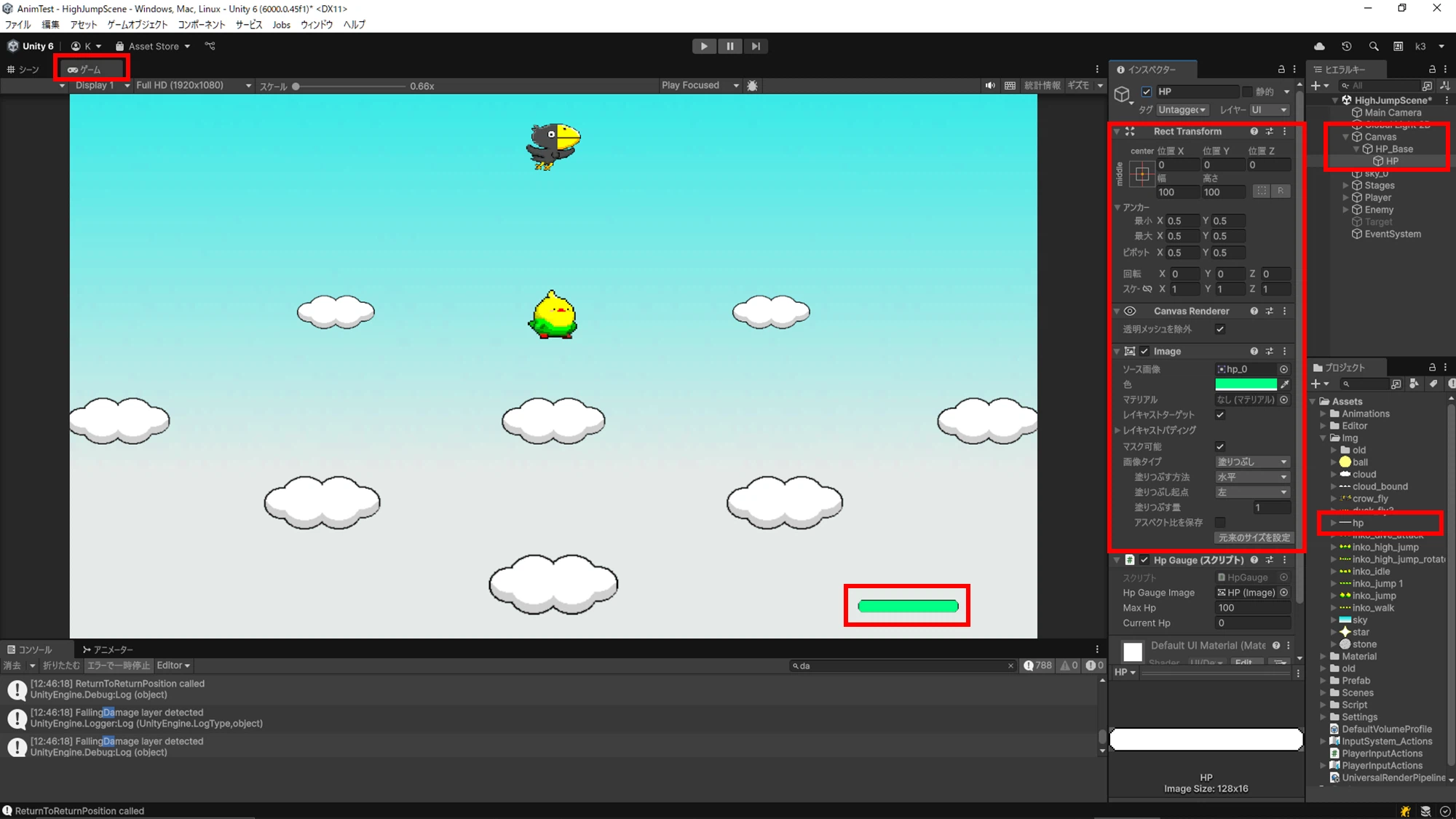
Task: Switch to the Animator tab
Action: tap(108, 649)
